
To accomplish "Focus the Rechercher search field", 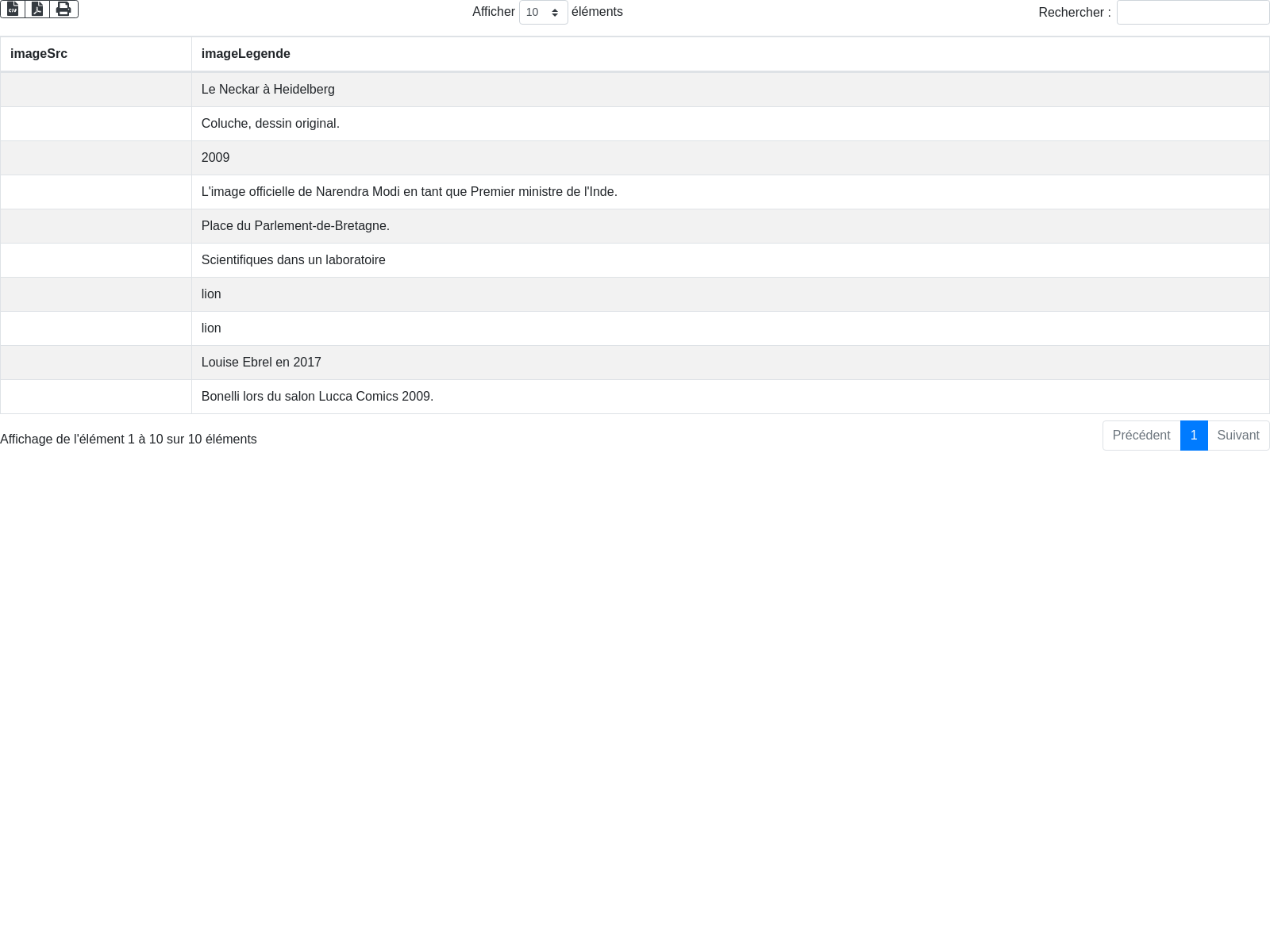I will pos(1193,13).
